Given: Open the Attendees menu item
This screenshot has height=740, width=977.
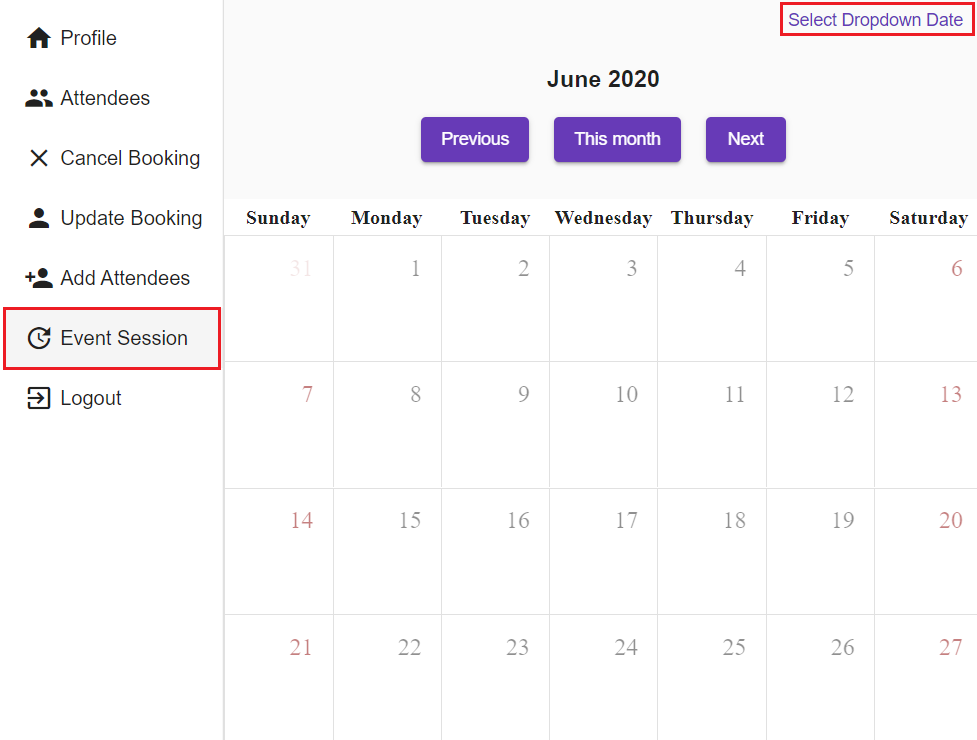Looking at the screenshot, I should pos(105,98).
